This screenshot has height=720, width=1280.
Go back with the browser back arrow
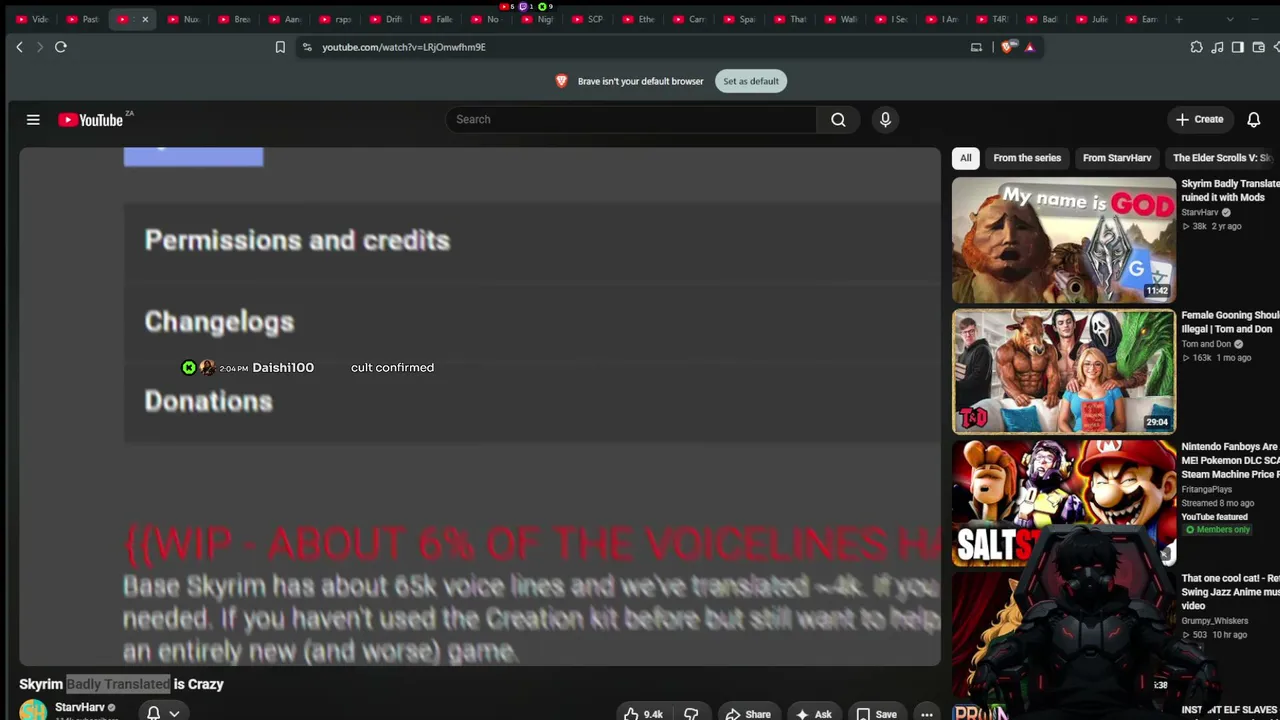point(19,47)
